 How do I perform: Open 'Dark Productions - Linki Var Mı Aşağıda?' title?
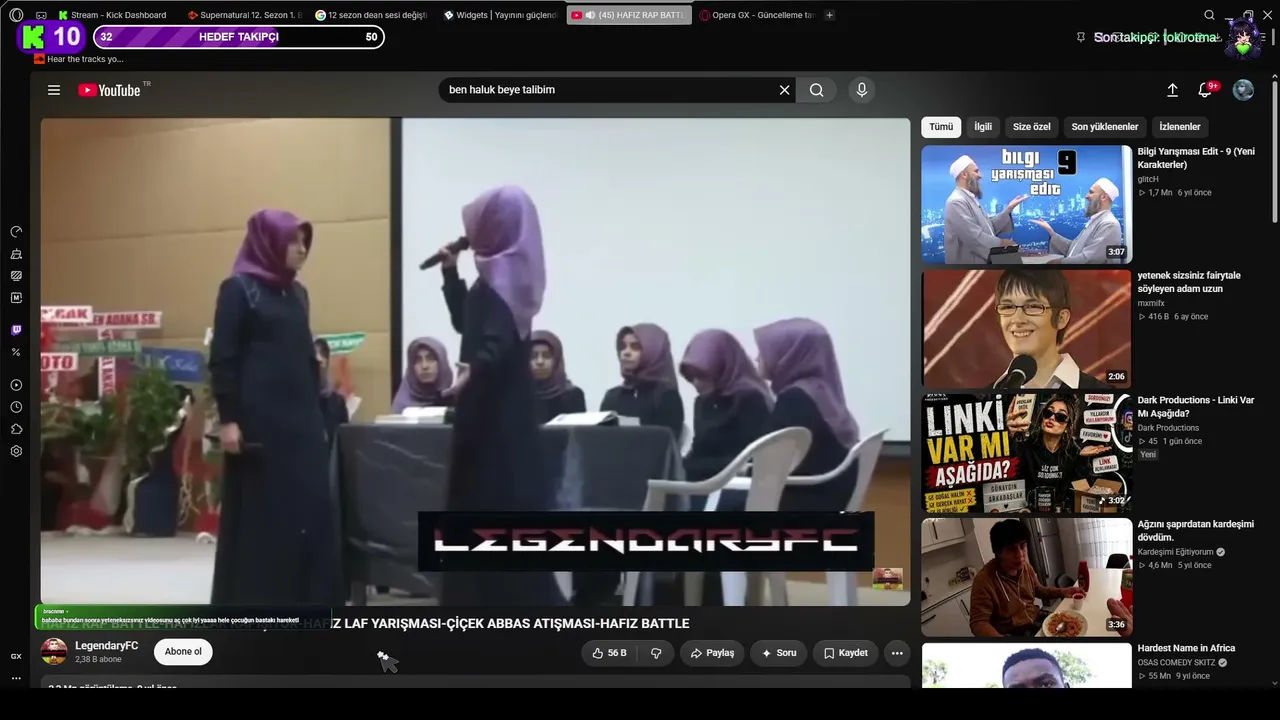point(1195,406)
